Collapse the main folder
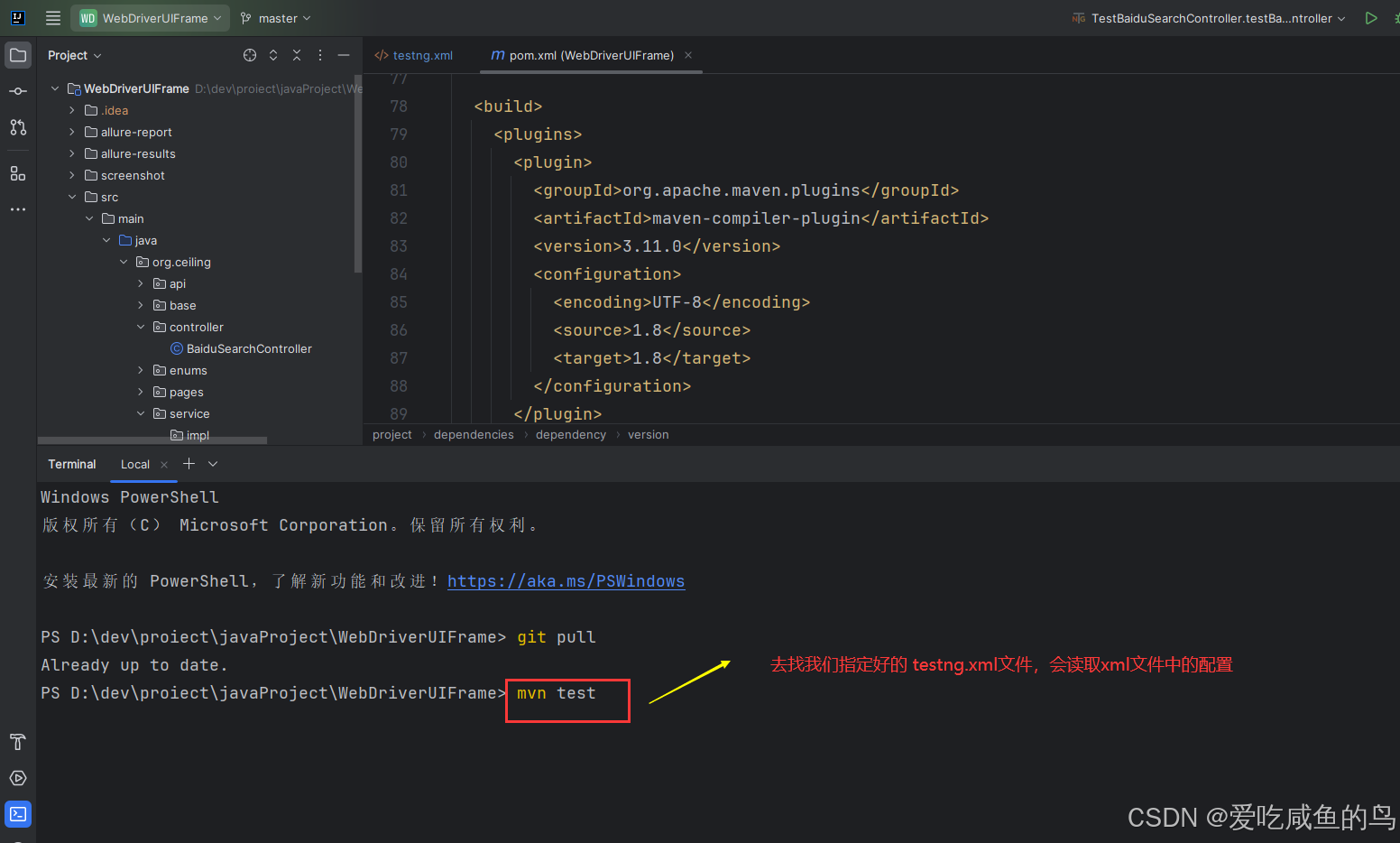The height and width of the screenshot is (843, 1400). coord(89,218)
